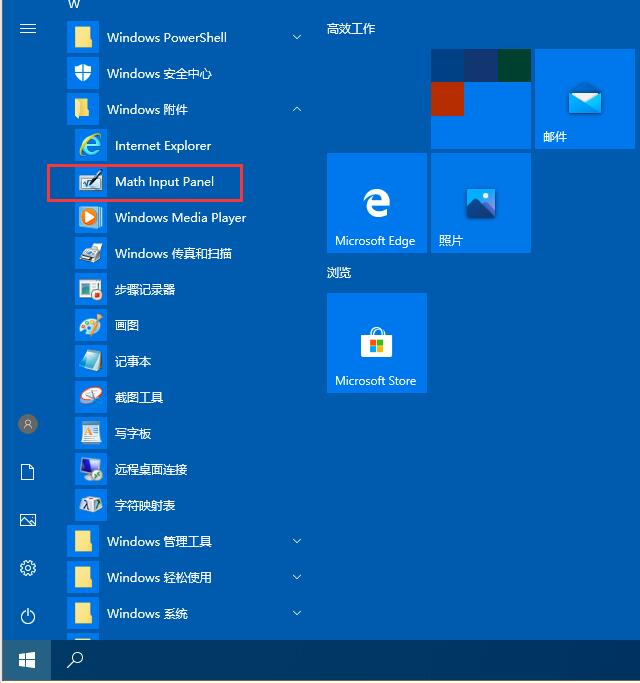The width and height of the screenshot is (640, 683).
Task: Open 远程桌面连接 icon
Action: (x=91, y=469)
